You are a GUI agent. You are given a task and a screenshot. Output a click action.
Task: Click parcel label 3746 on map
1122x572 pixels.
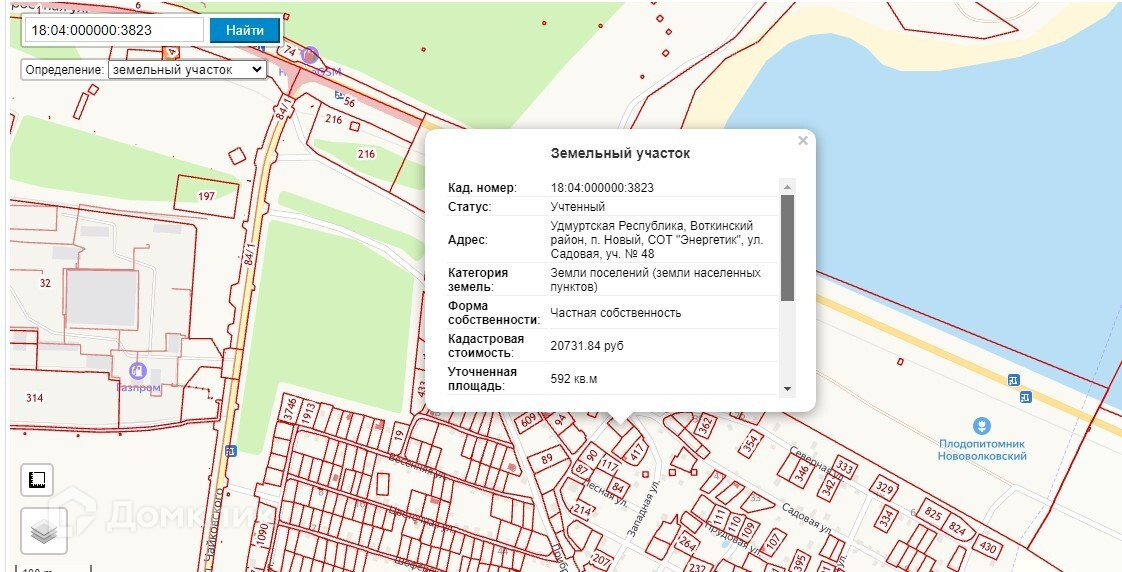tap(290, 408)
